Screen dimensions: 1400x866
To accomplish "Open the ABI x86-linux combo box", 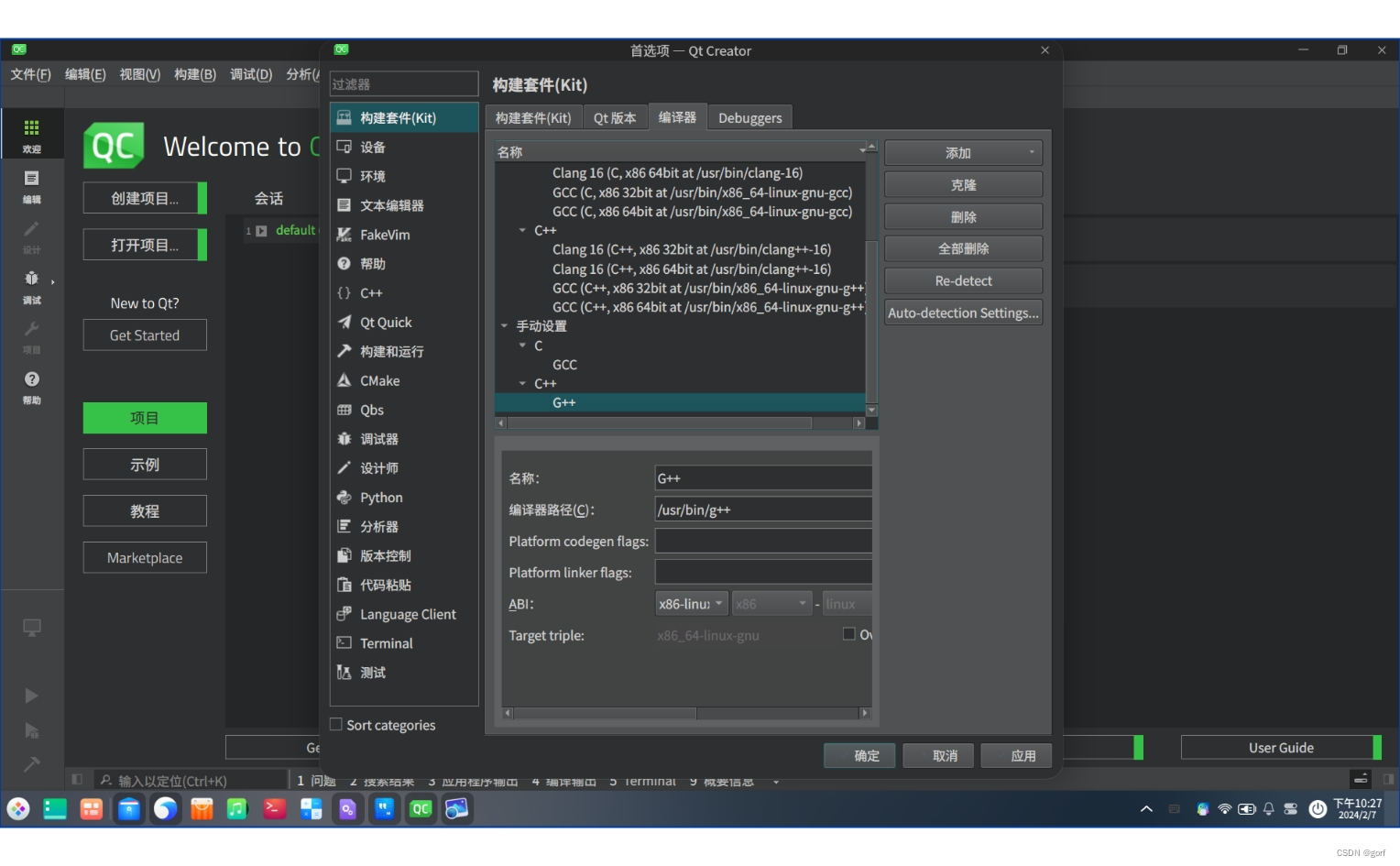I will coord(692,604).
